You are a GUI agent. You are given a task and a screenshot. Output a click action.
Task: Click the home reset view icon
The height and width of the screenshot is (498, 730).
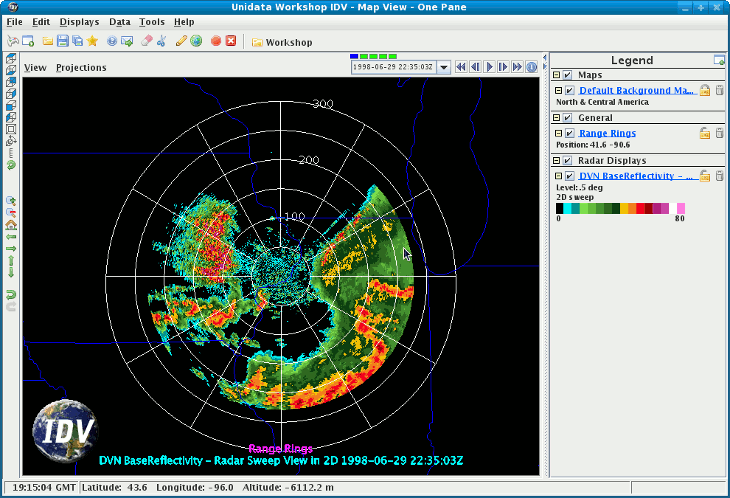click(11, 224)
